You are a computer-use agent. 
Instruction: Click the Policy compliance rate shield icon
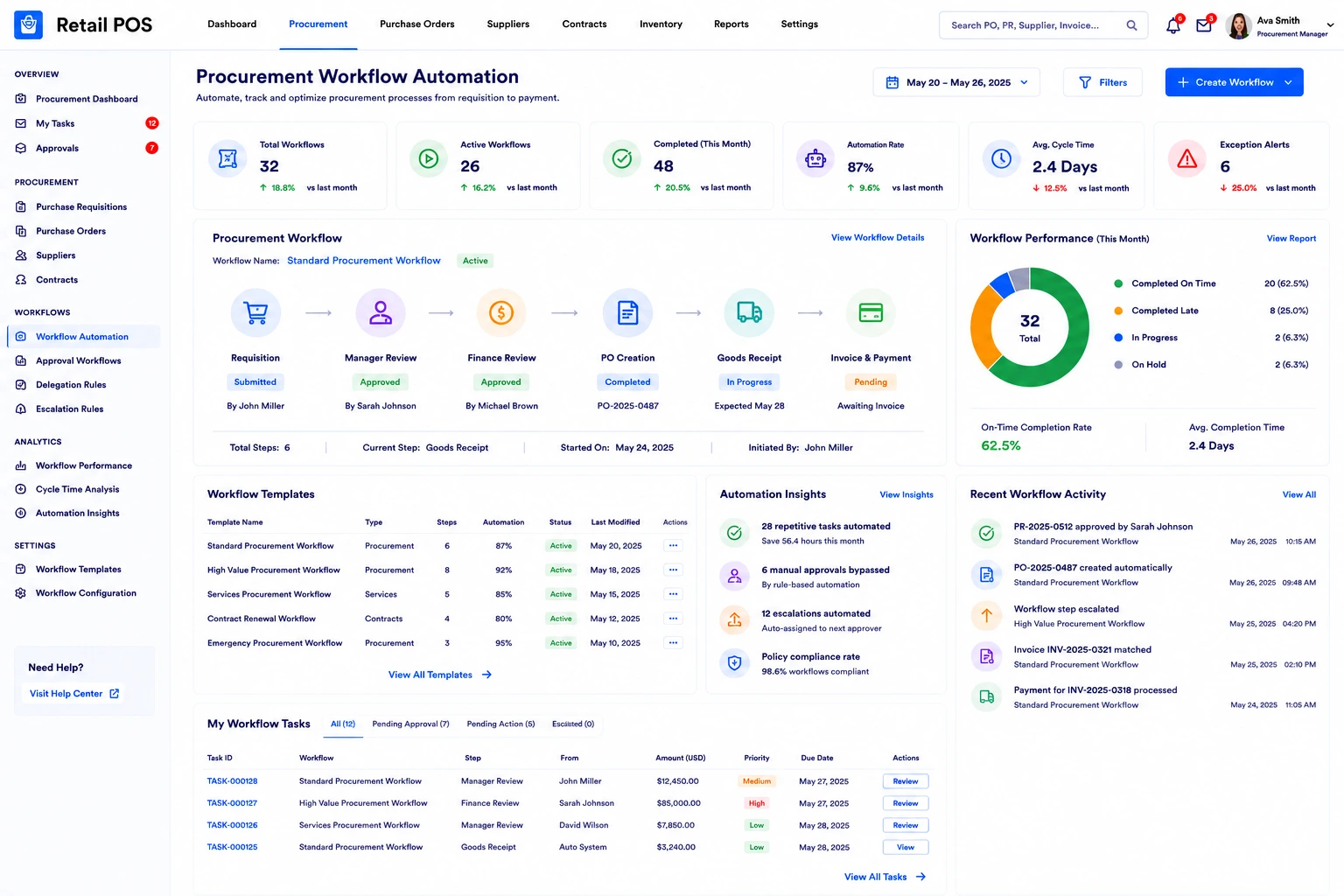pos(735,663)
